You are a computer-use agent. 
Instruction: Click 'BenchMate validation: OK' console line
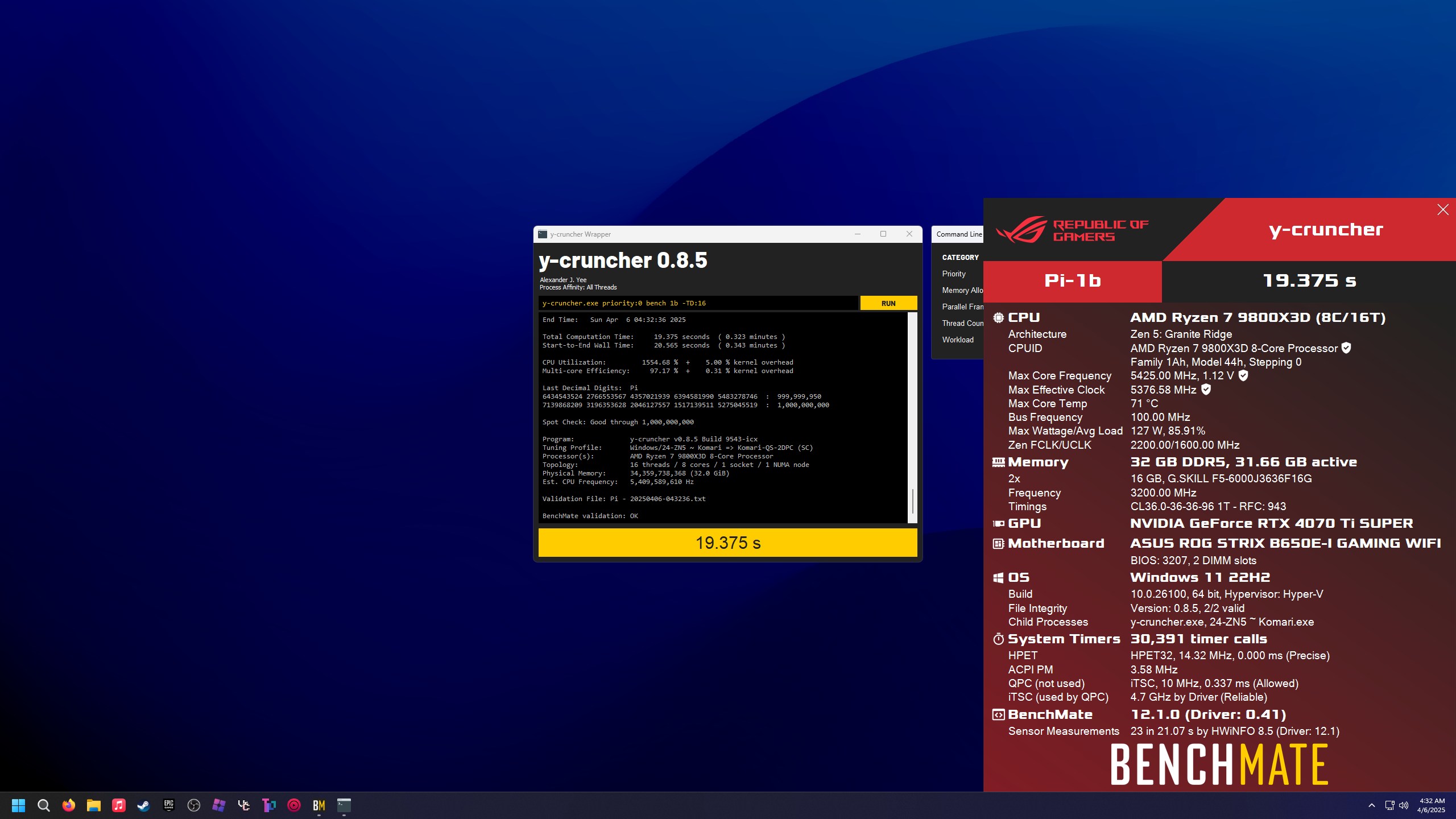590,516
